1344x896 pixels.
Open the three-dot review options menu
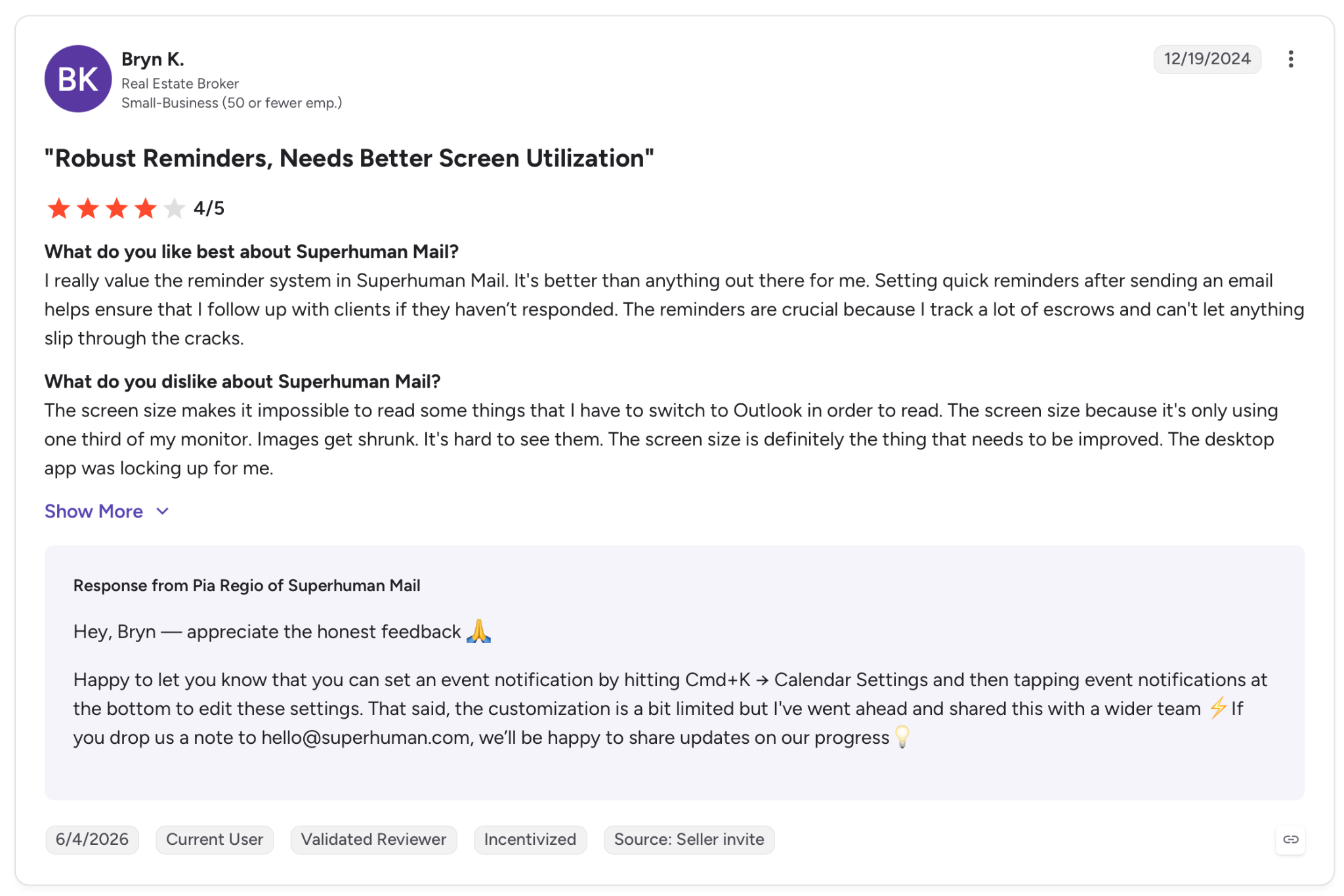[x=1290, y=59]
